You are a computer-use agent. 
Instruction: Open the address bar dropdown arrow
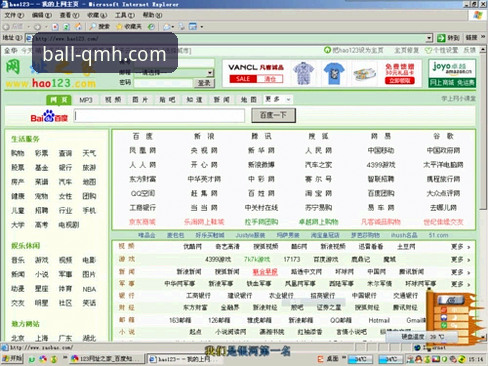coord(429,38)
